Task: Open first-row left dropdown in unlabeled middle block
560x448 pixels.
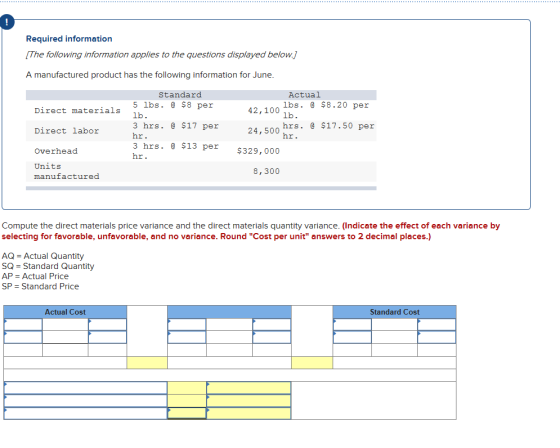Action: pyautogui.click(x=187, y=324)
